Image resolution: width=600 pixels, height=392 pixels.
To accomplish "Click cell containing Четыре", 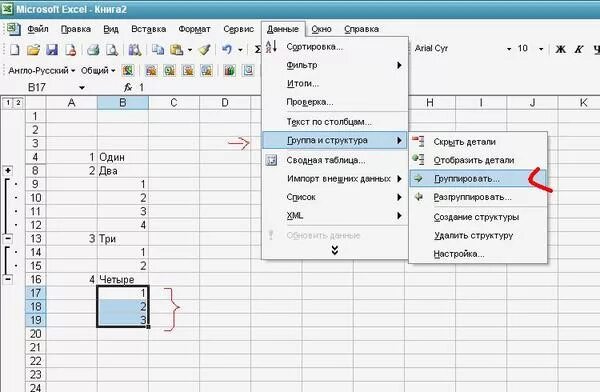I will 123,279.
